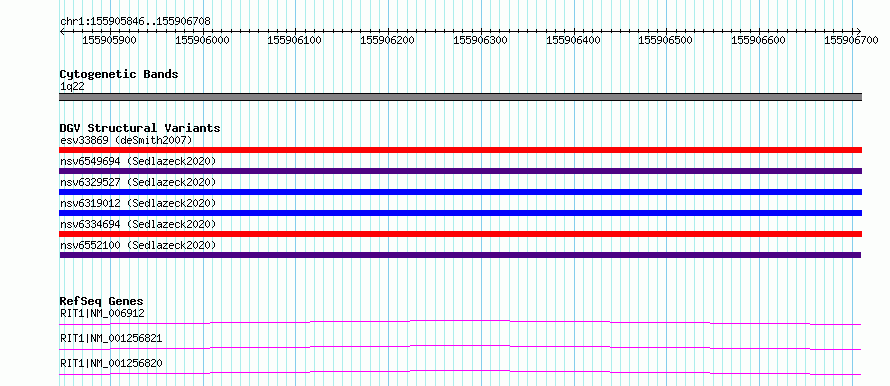Open variant label nsv6334694 (Sedlazeck2020)
This screenshot has height=386, width=890.
tap(138, 224)
